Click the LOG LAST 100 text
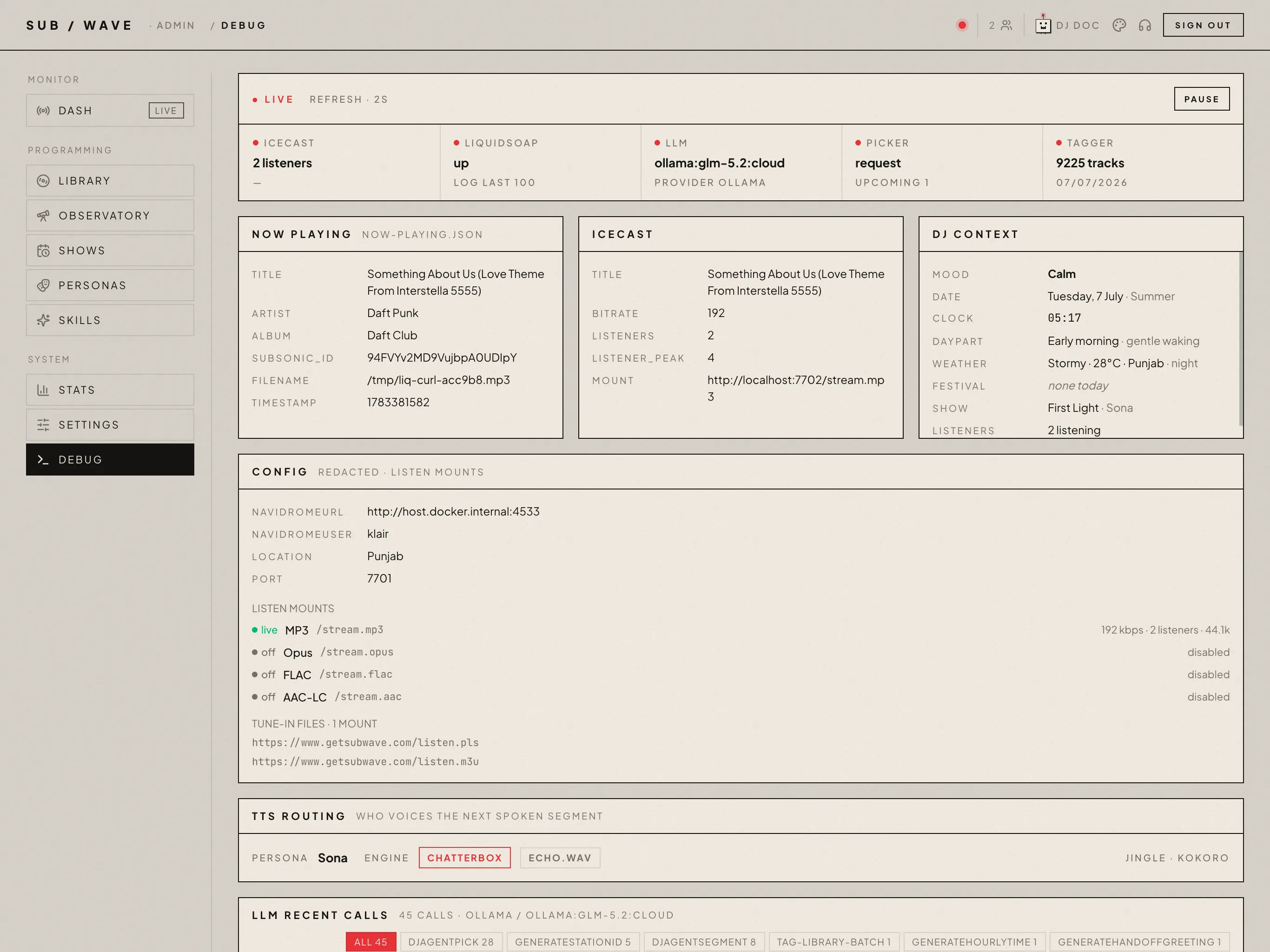Viewport: 1270px width, 952px height. (494, 183)
